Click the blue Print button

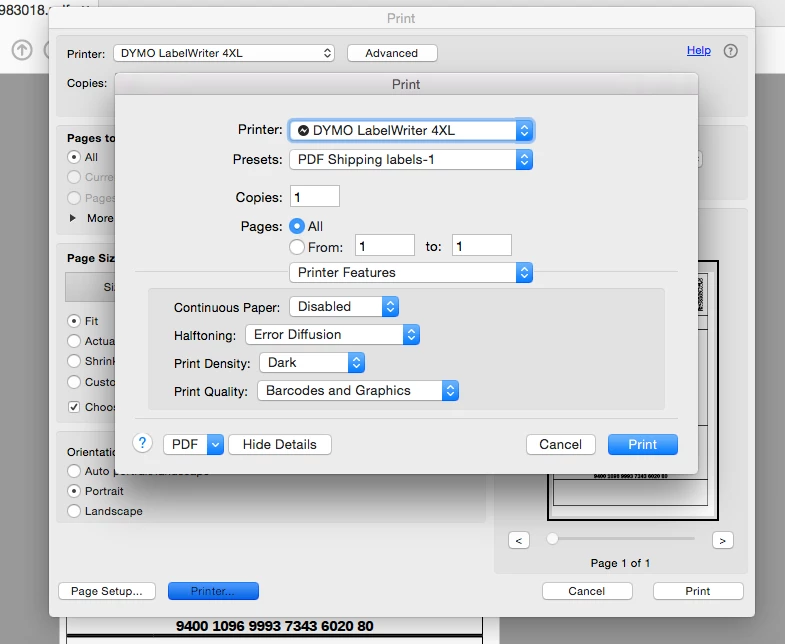pos(643,444)
